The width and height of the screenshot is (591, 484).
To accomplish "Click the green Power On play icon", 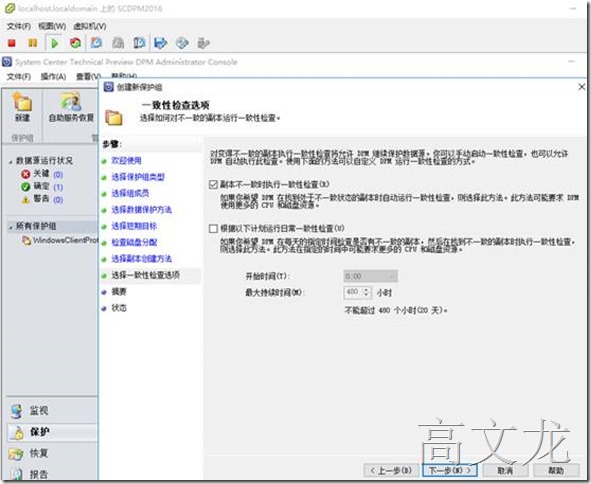I will click(x=55, y=43).
